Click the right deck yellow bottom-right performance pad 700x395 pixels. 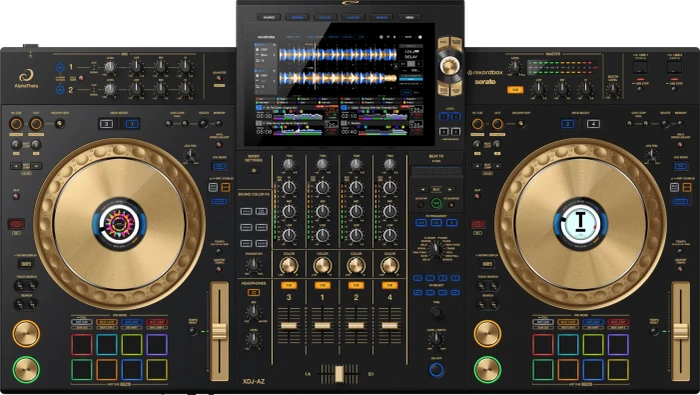pyautogui.click(x=618, y=370)
